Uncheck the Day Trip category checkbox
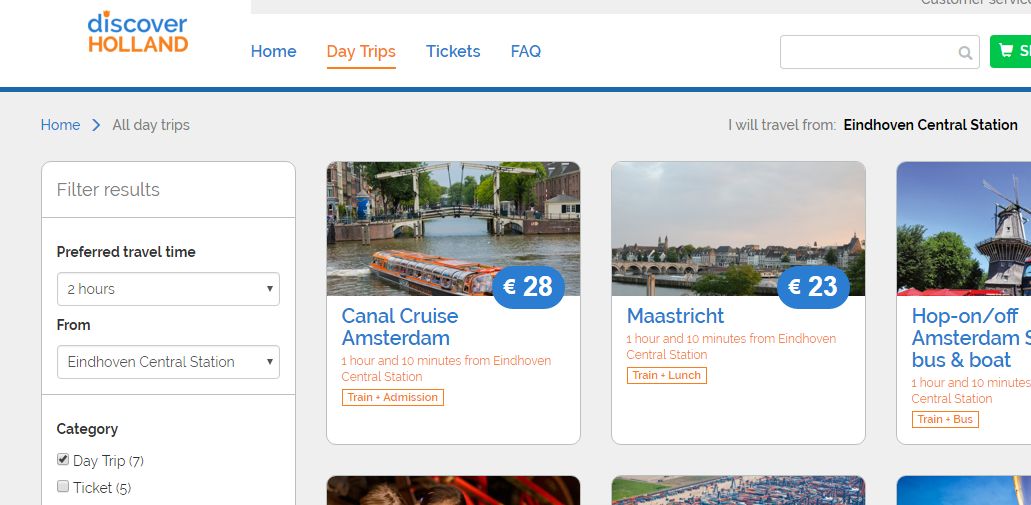Screen dimensions: 1031x505 point(64,460)
